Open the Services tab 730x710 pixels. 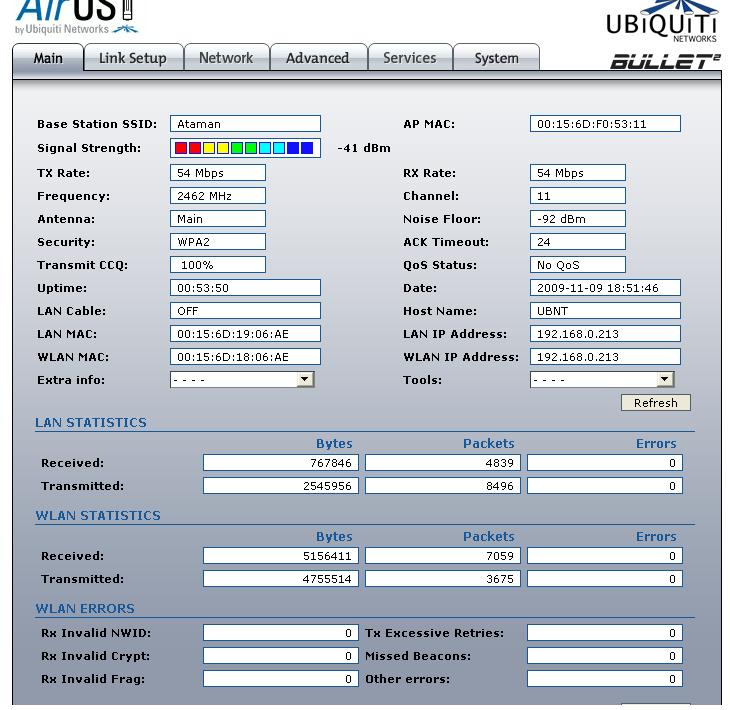[x=410, y=58]
